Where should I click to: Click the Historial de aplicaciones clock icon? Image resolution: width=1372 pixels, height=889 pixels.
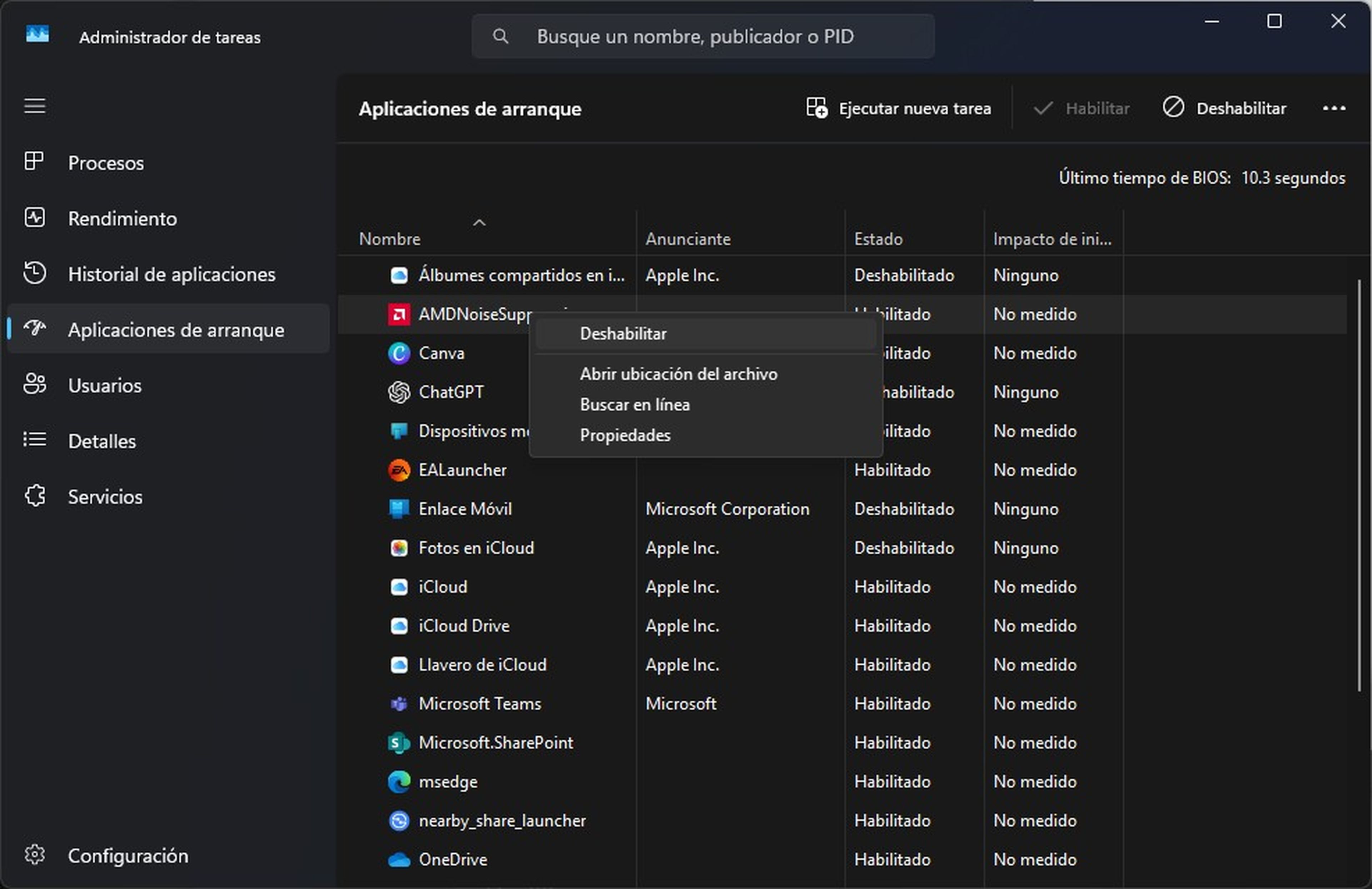[35, 273]
